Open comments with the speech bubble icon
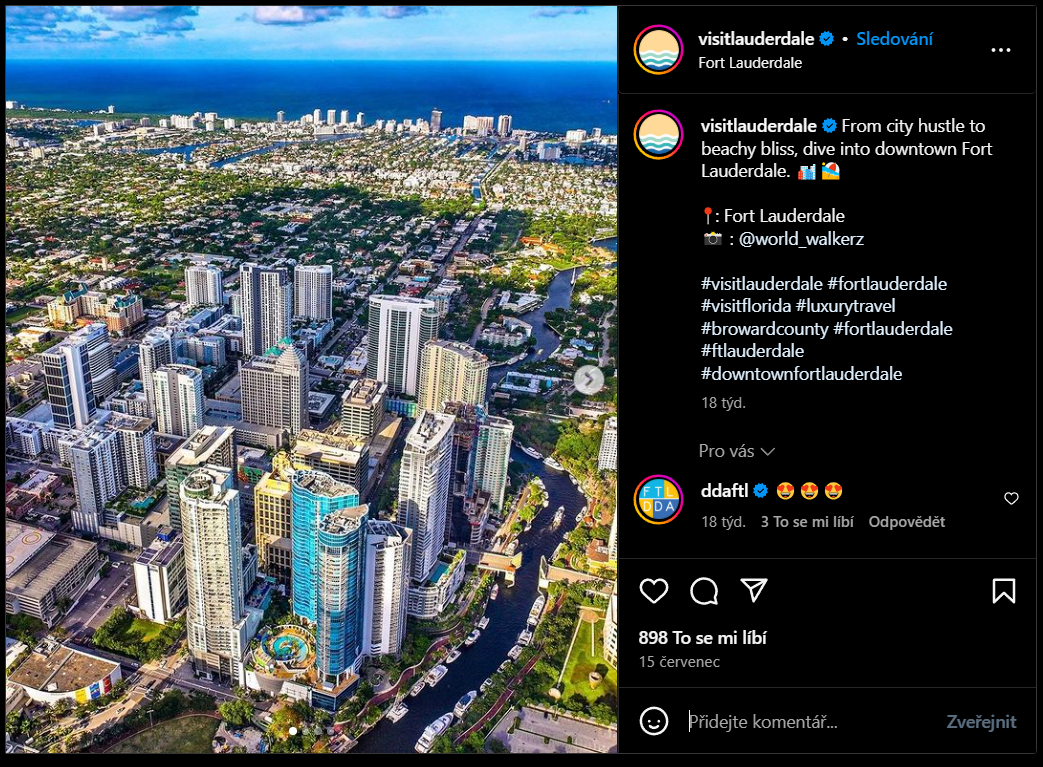1043x767 pixels. click(x=704, y=591)
